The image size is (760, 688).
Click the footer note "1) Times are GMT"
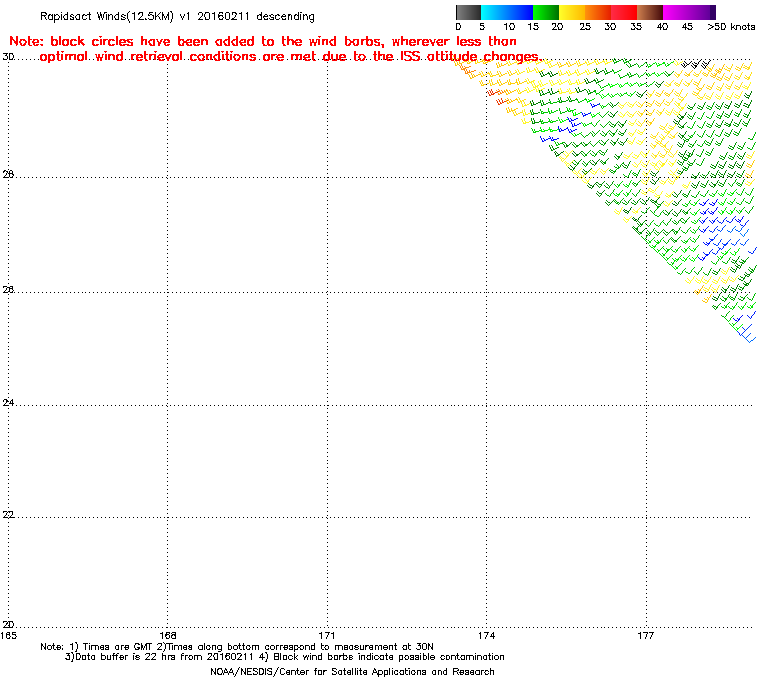(112, 647)
